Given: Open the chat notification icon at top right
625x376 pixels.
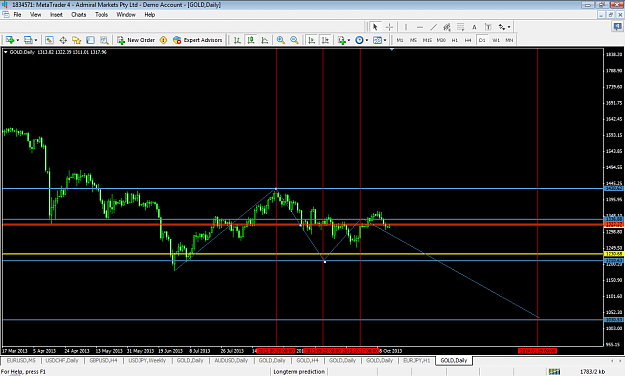Looking at the screenshot, I should point(617,26).
